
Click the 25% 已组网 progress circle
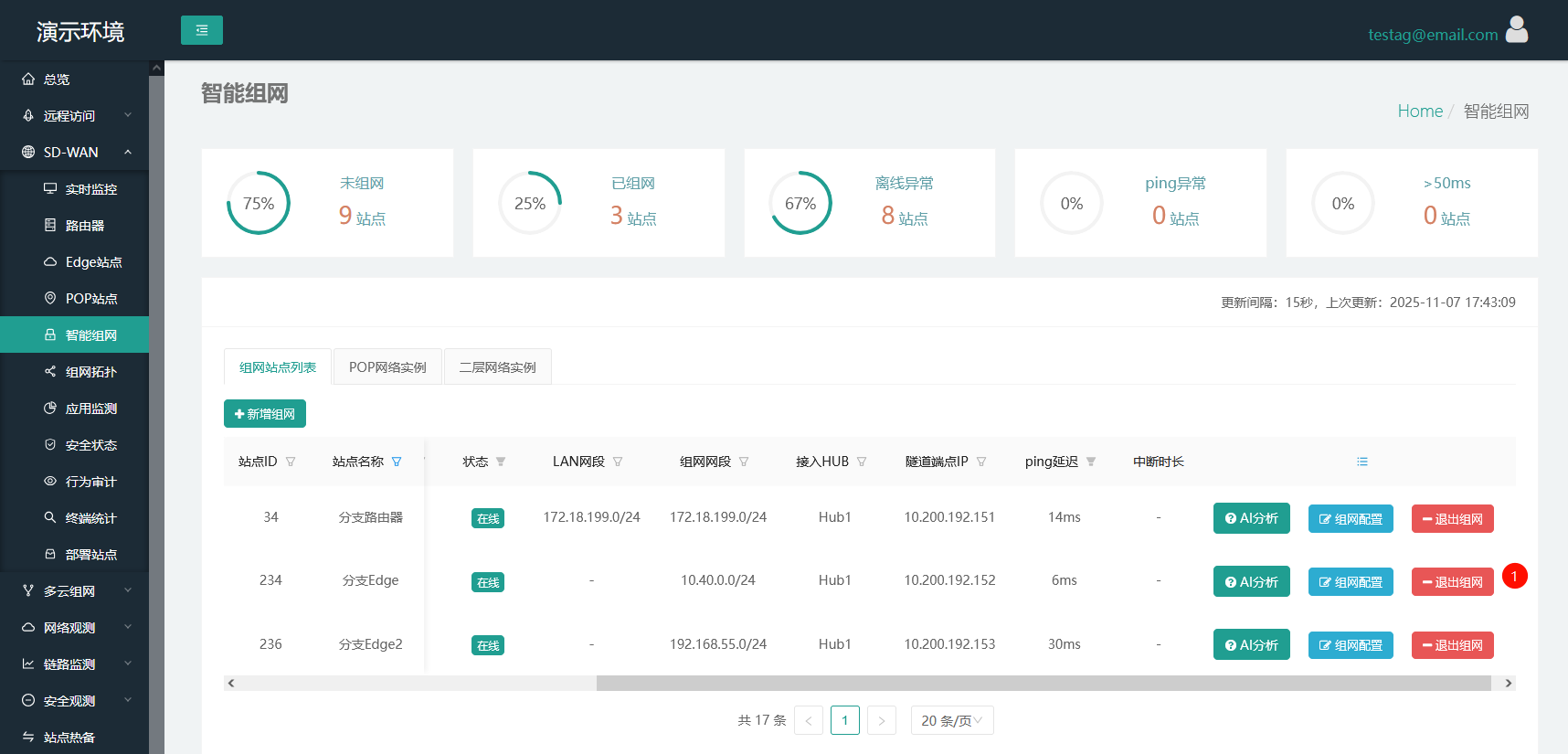point(530,203)
